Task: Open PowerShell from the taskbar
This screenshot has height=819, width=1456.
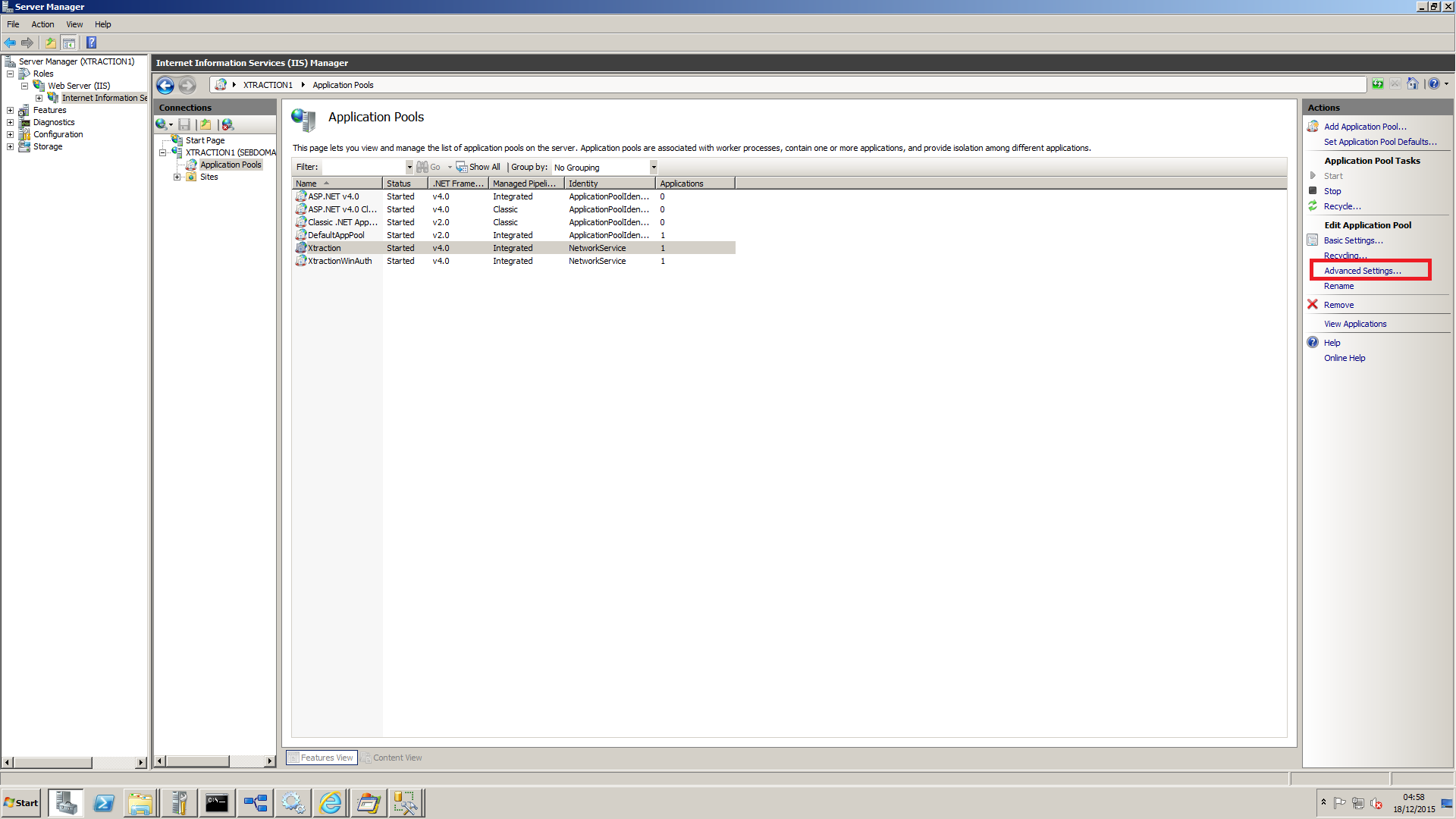Action: [x=104, y=803]
